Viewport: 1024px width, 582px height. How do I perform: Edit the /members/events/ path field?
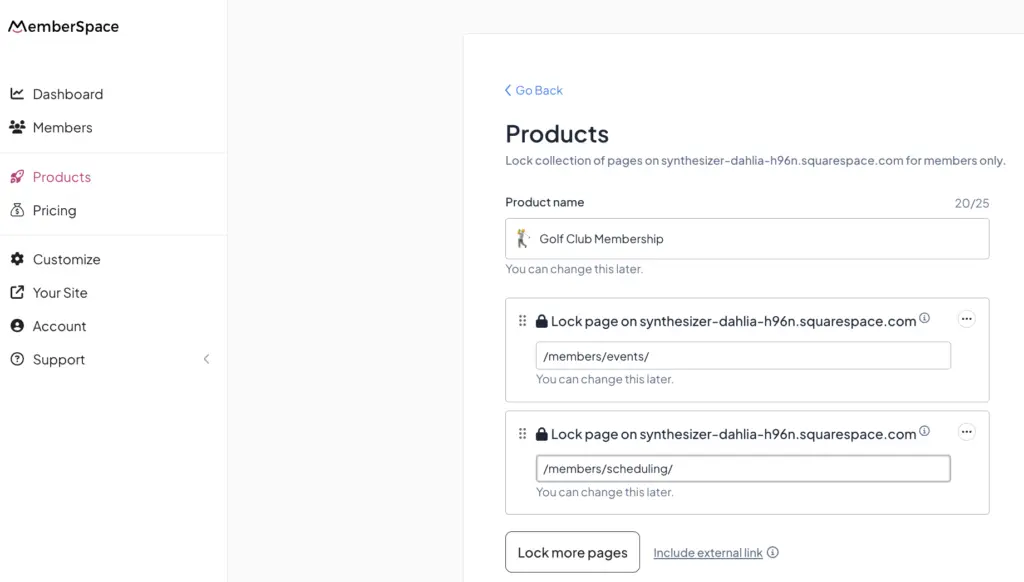coord(742,356)
